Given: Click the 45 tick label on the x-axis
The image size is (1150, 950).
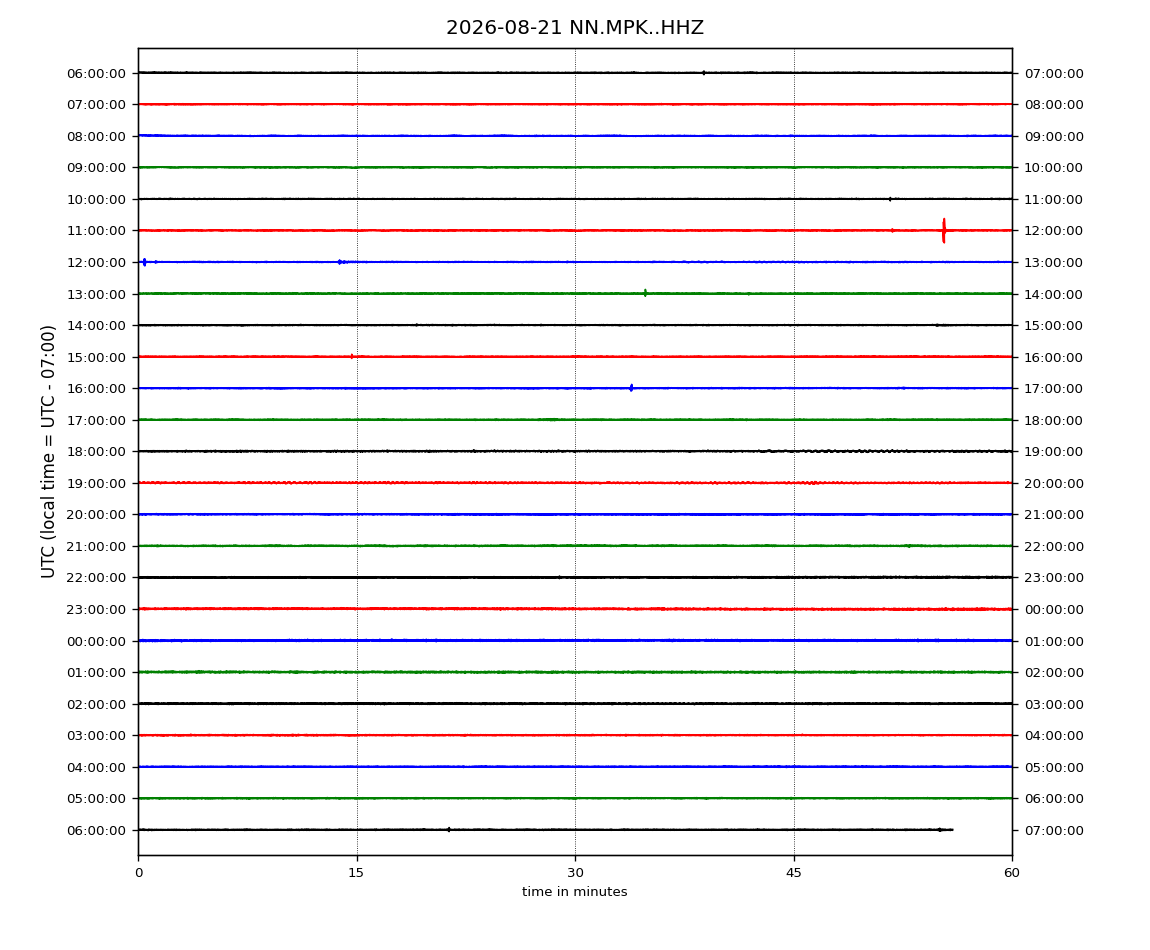Looking at the screenshot, I should [x=794, y=873].
